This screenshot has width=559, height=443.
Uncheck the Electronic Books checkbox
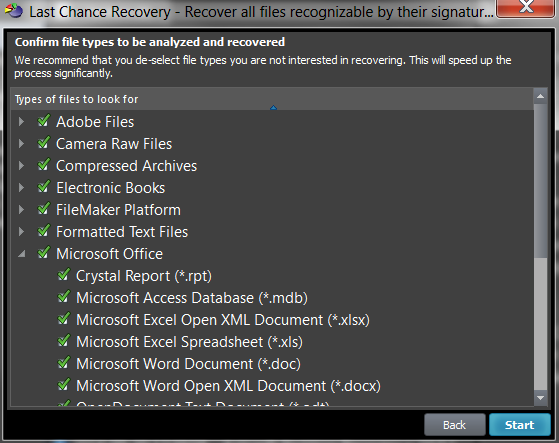pyautogui.click(x=44, y=187)
